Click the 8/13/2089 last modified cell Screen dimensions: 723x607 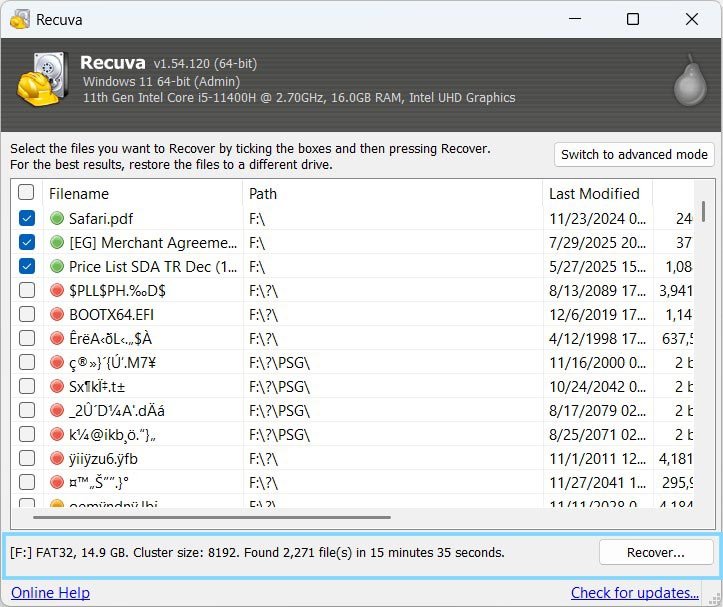[x=597, y=291]
